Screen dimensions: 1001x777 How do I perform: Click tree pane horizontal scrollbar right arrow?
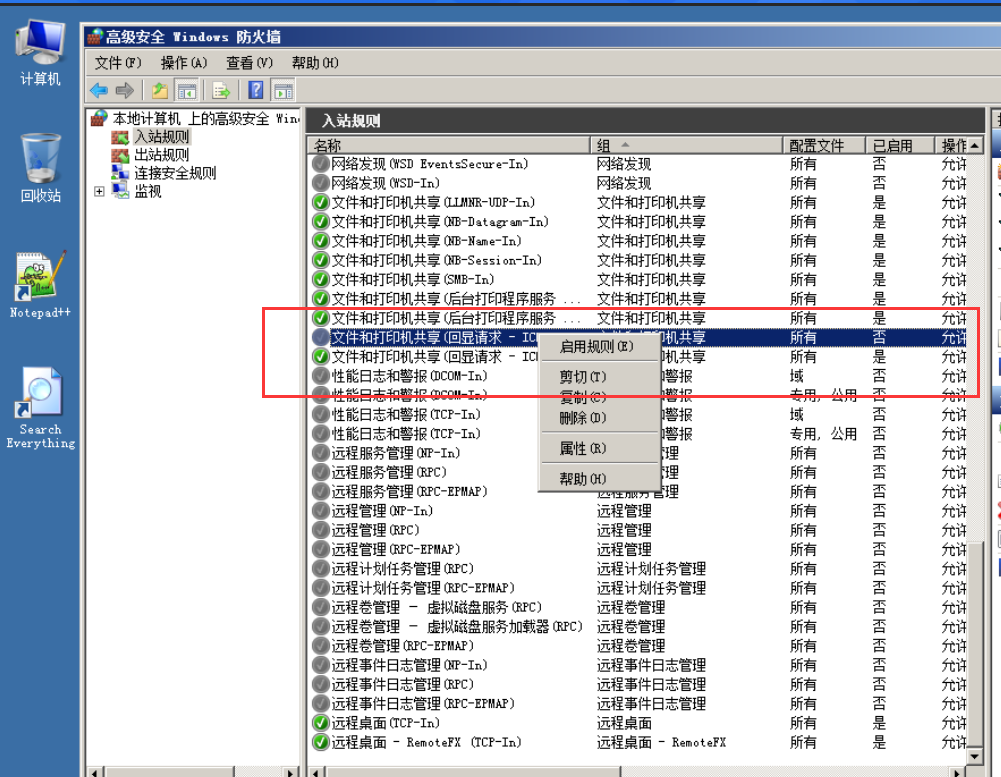[290, 773]
